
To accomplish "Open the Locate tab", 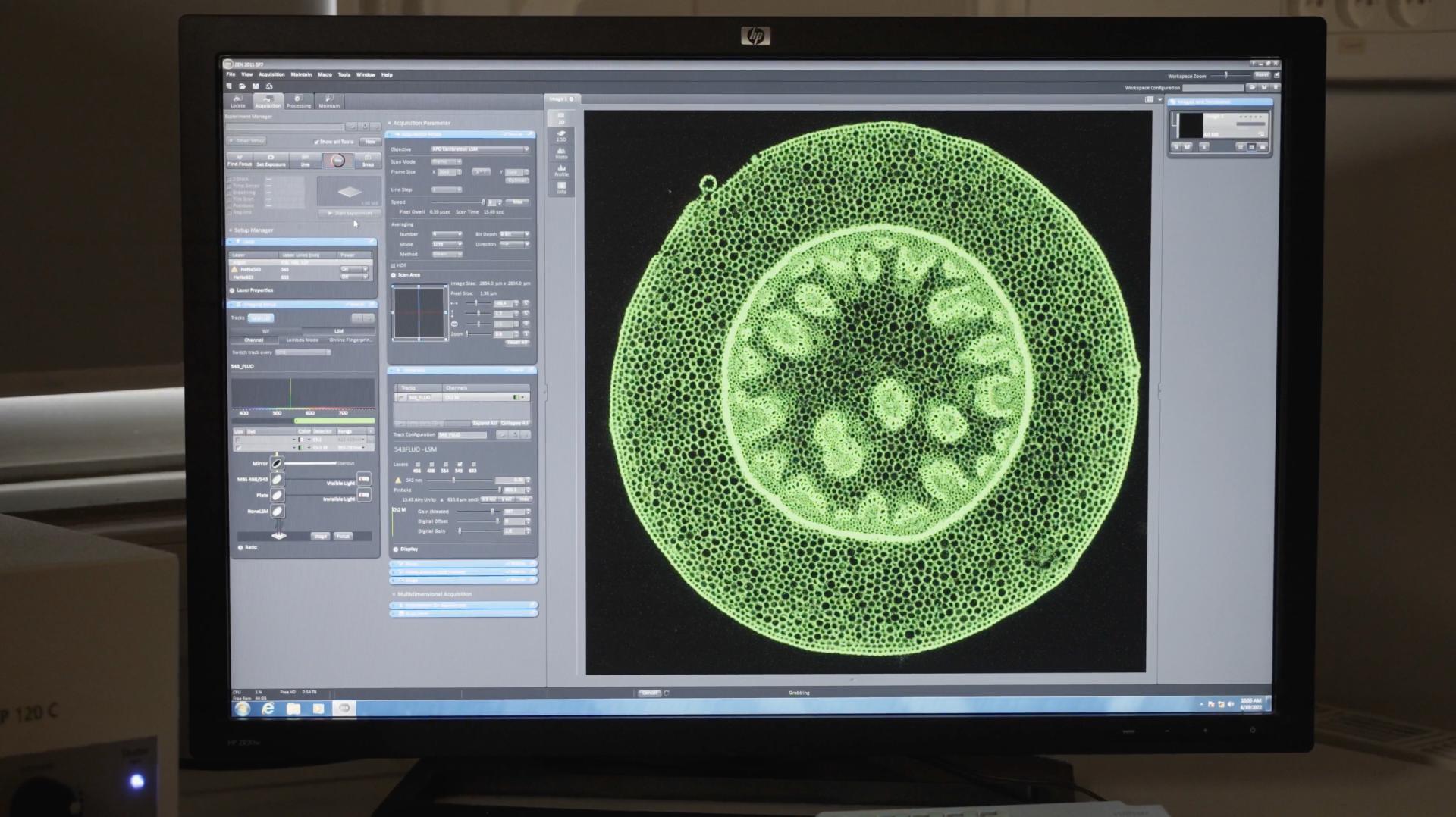I will (x=238, y=101).
